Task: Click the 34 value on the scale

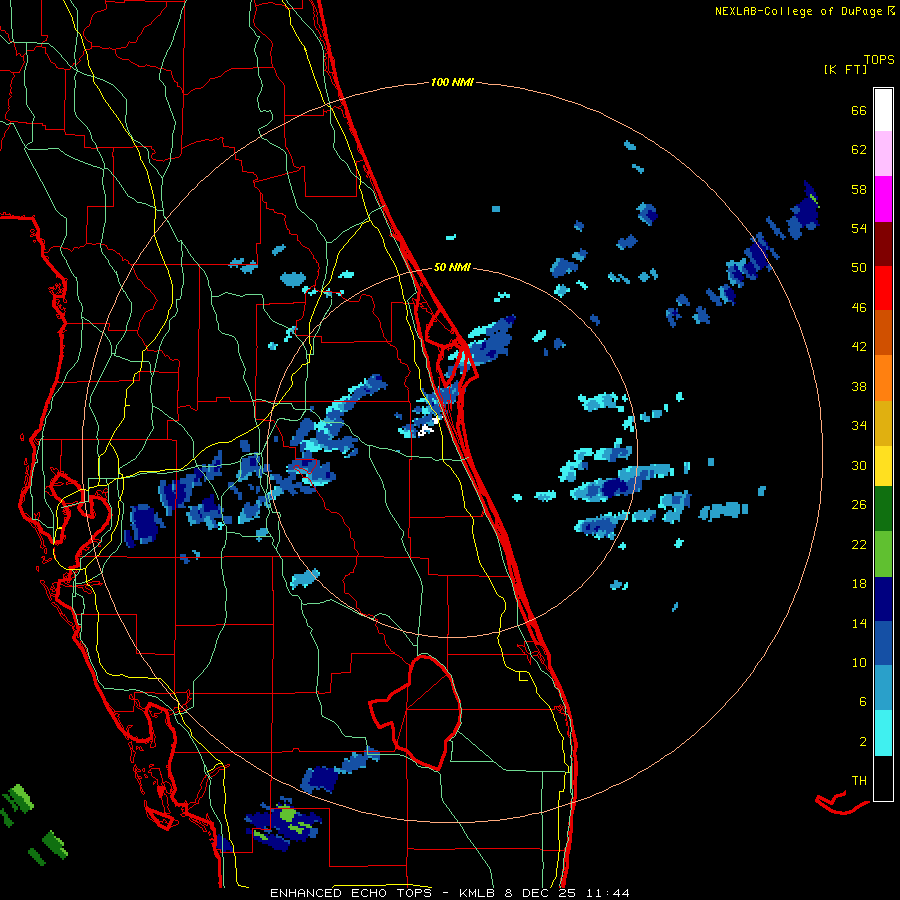Action: click(859, 425)
